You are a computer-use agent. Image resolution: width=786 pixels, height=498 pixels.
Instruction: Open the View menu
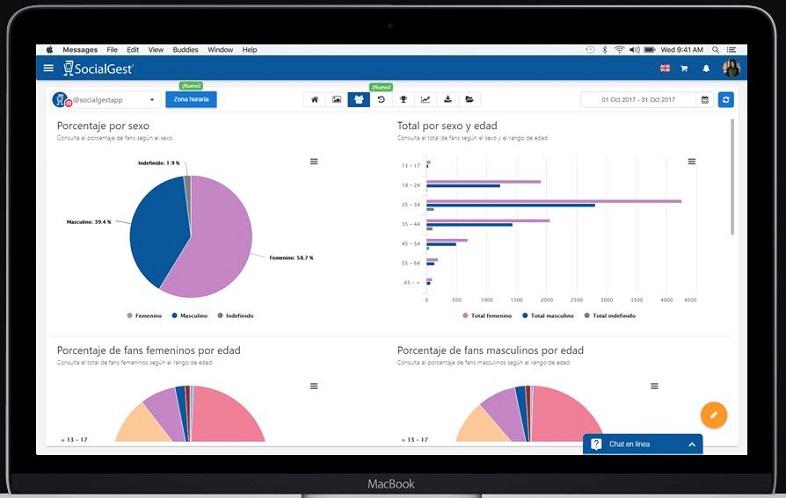click(x=156, y=50)
